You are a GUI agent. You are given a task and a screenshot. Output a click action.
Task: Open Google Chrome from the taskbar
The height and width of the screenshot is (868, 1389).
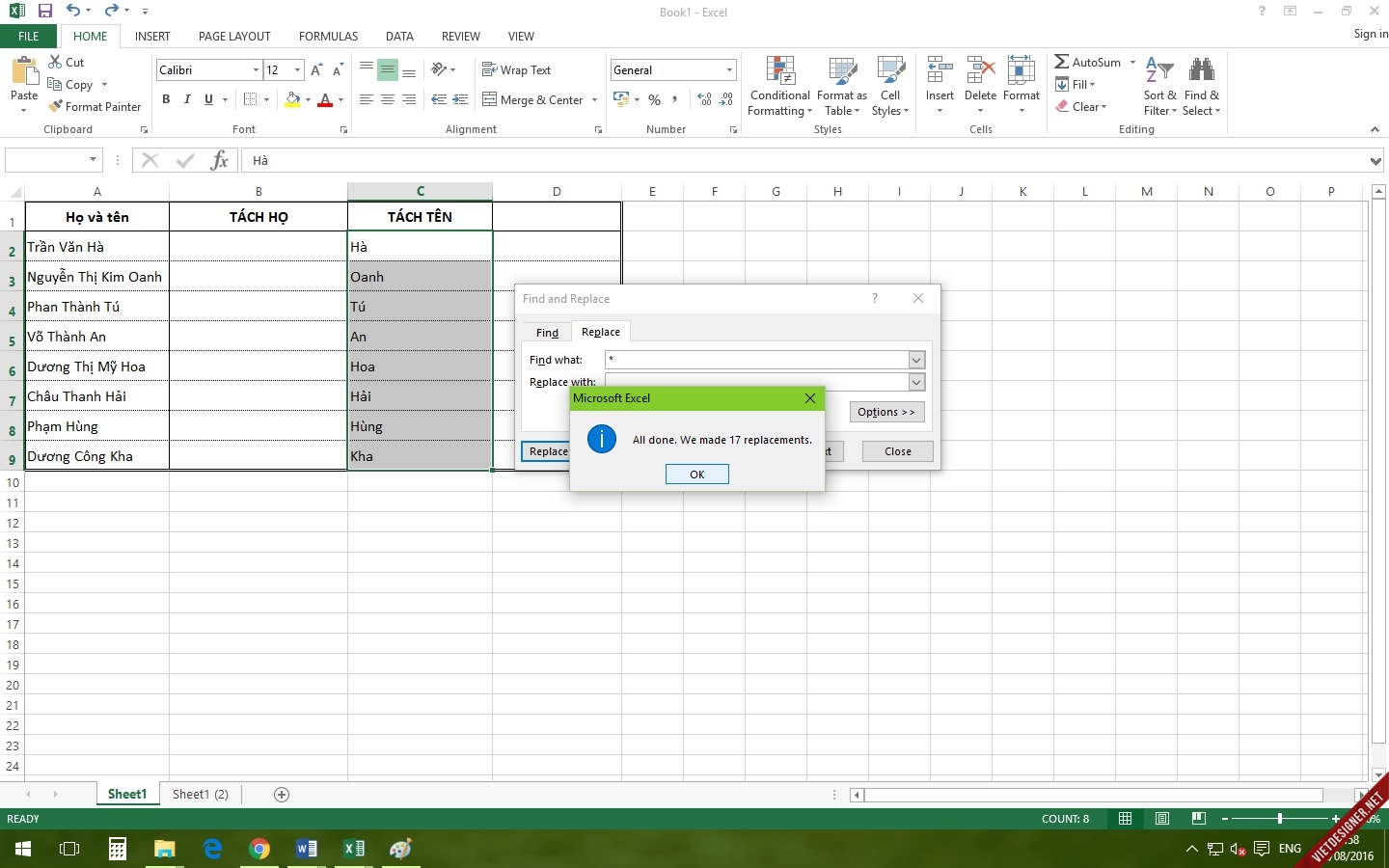(259, 849)
